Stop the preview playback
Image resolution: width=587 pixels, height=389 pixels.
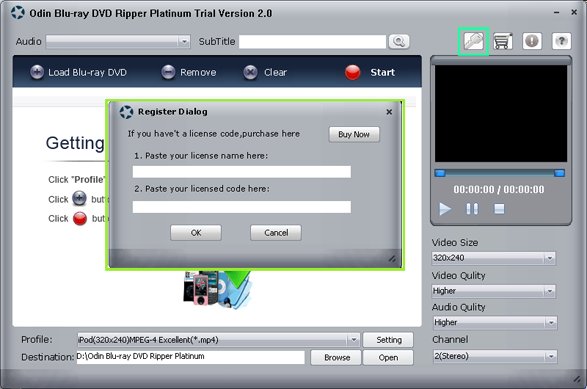(499, 209)
